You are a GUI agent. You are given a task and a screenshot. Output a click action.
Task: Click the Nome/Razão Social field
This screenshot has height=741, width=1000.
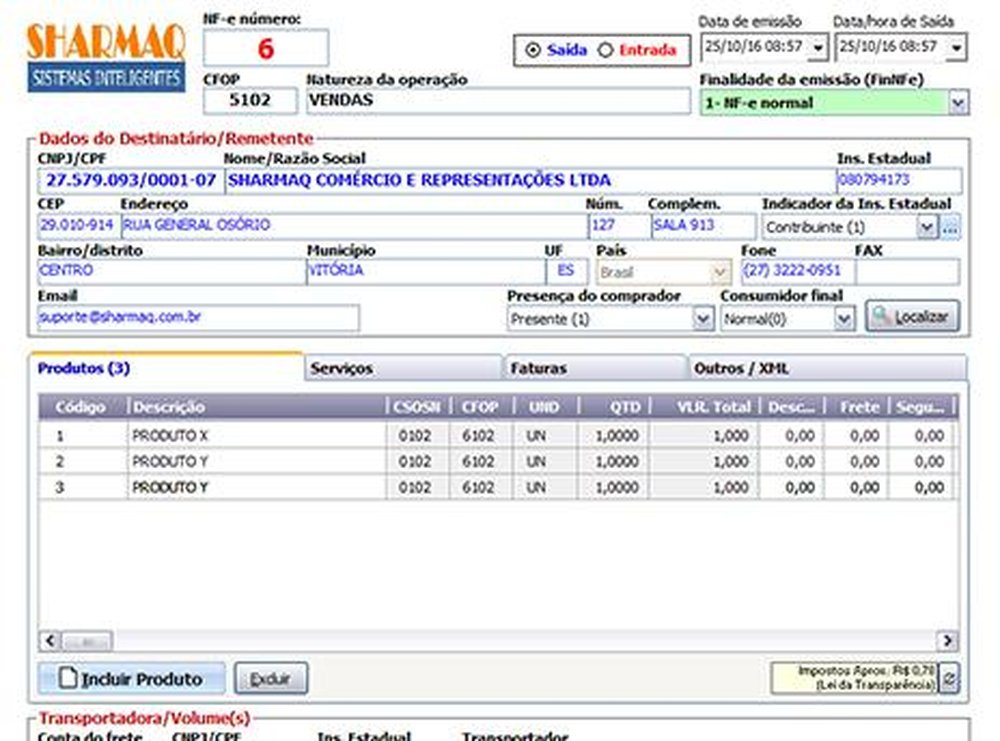(x=530, y=180)
